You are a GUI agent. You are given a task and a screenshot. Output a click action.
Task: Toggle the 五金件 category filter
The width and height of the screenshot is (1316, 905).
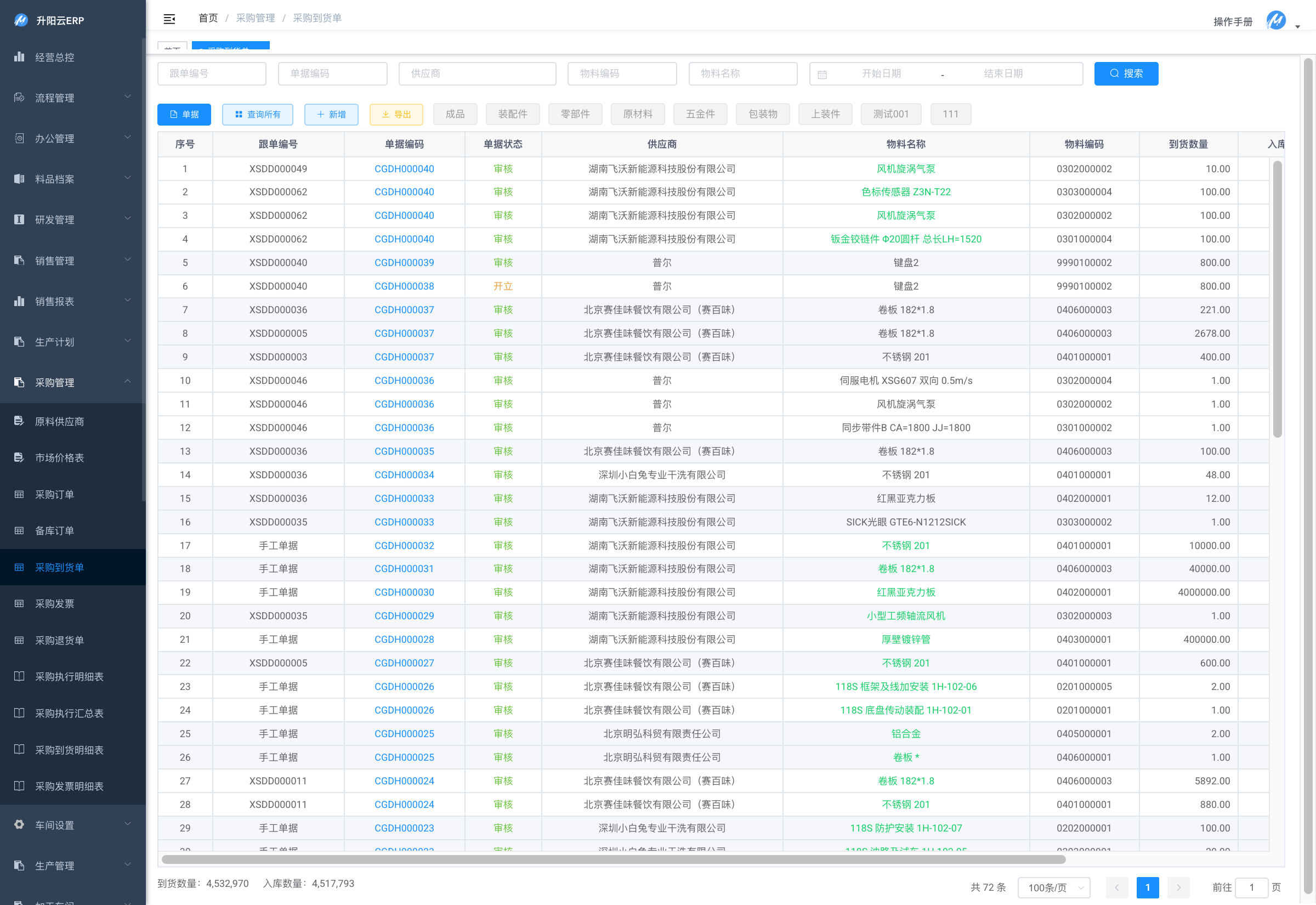[700, 114]
